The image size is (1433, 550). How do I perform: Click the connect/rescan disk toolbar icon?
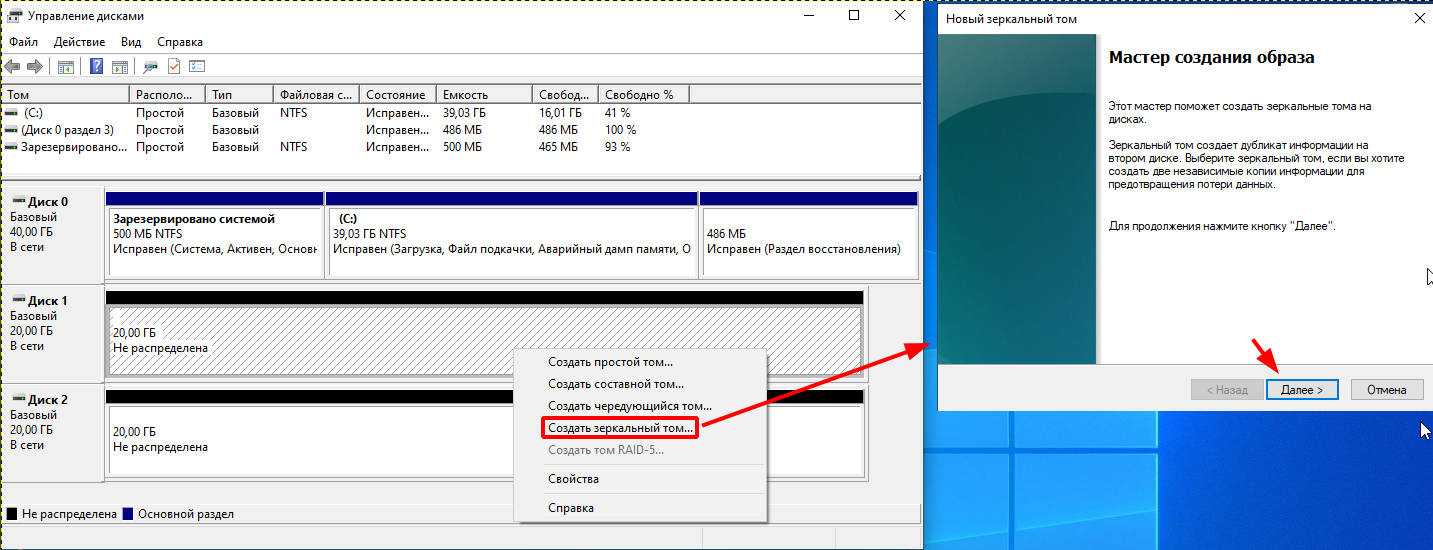coord(150,67)
